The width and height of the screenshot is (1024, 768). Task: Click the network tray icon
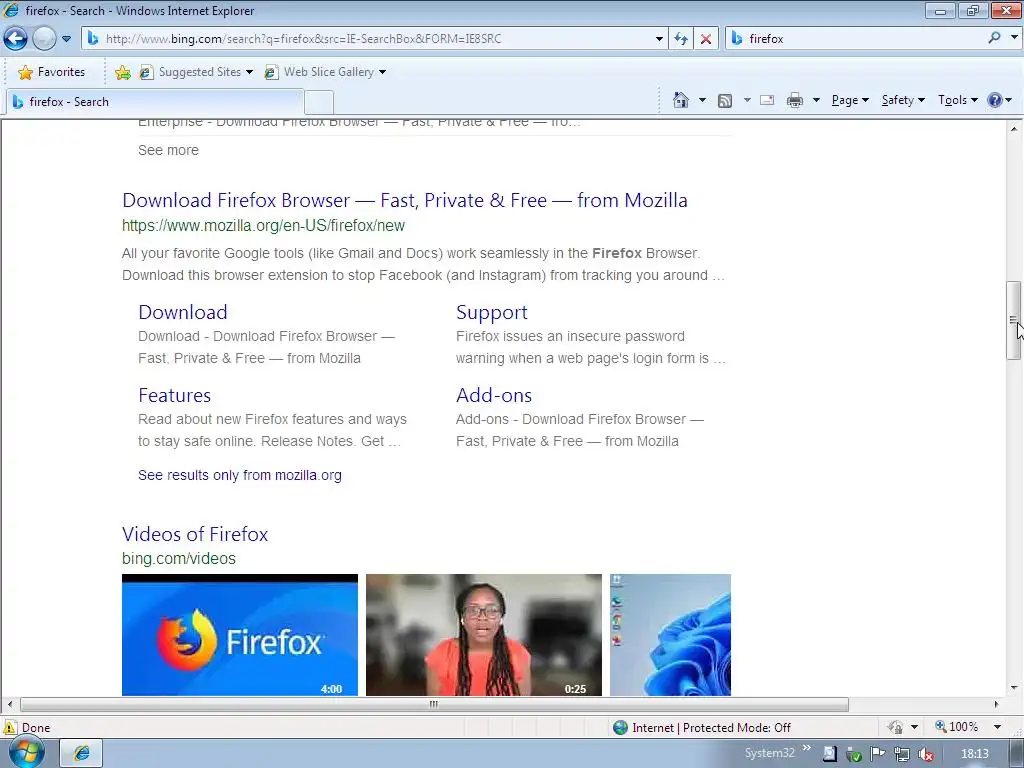click(901, 754)
